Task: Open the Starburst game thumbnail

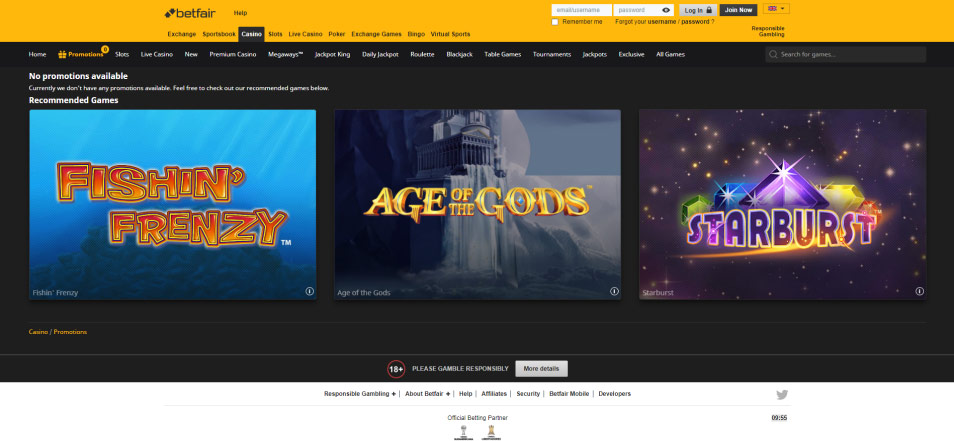Action: (782, 204)
